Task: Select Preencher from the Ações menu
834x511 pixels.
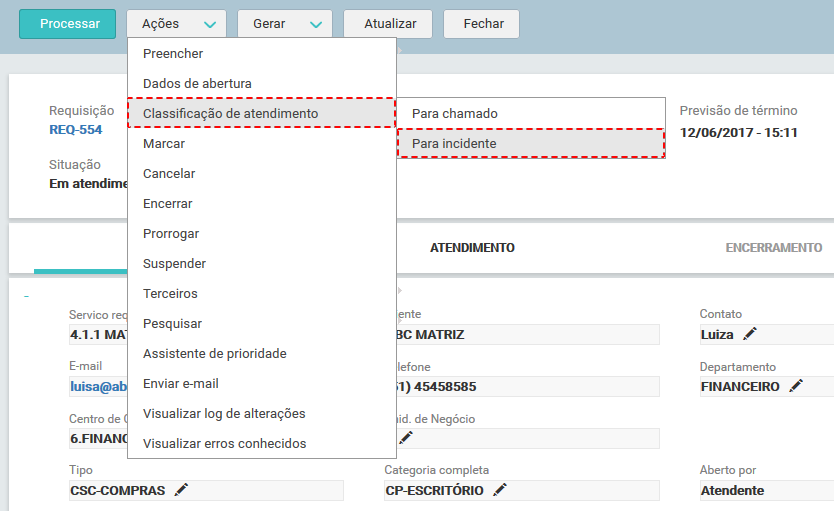Action: (x=262, y=54)
